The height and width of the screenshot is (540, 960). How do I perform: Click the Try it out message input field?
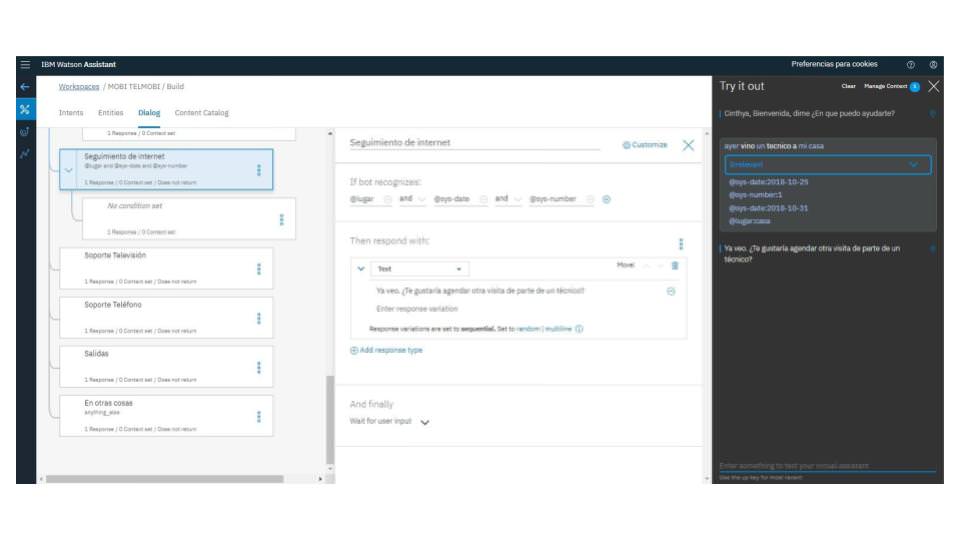[827, 466]
